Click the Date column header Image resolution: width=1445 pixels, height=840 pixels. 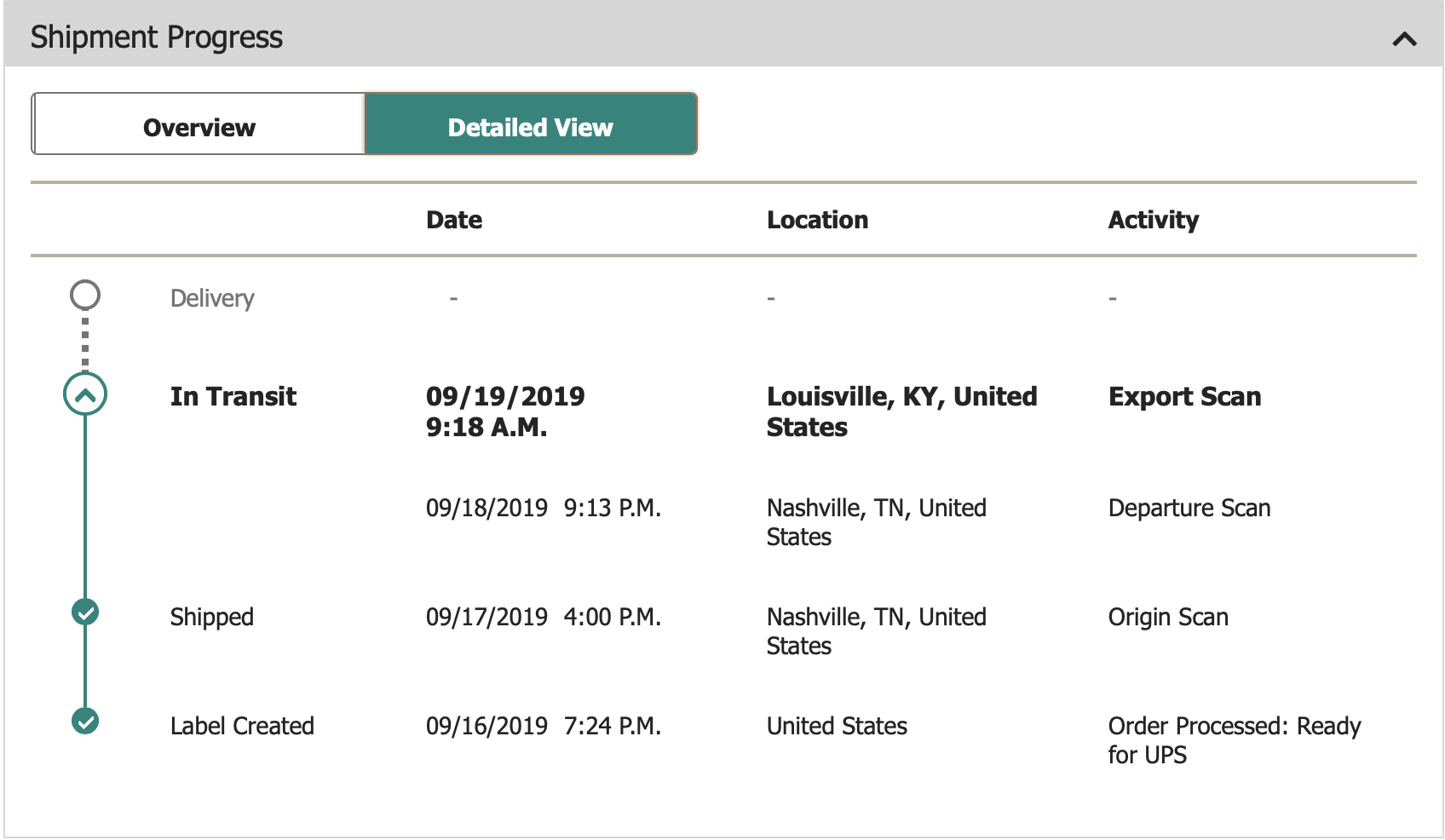point(454,220)
